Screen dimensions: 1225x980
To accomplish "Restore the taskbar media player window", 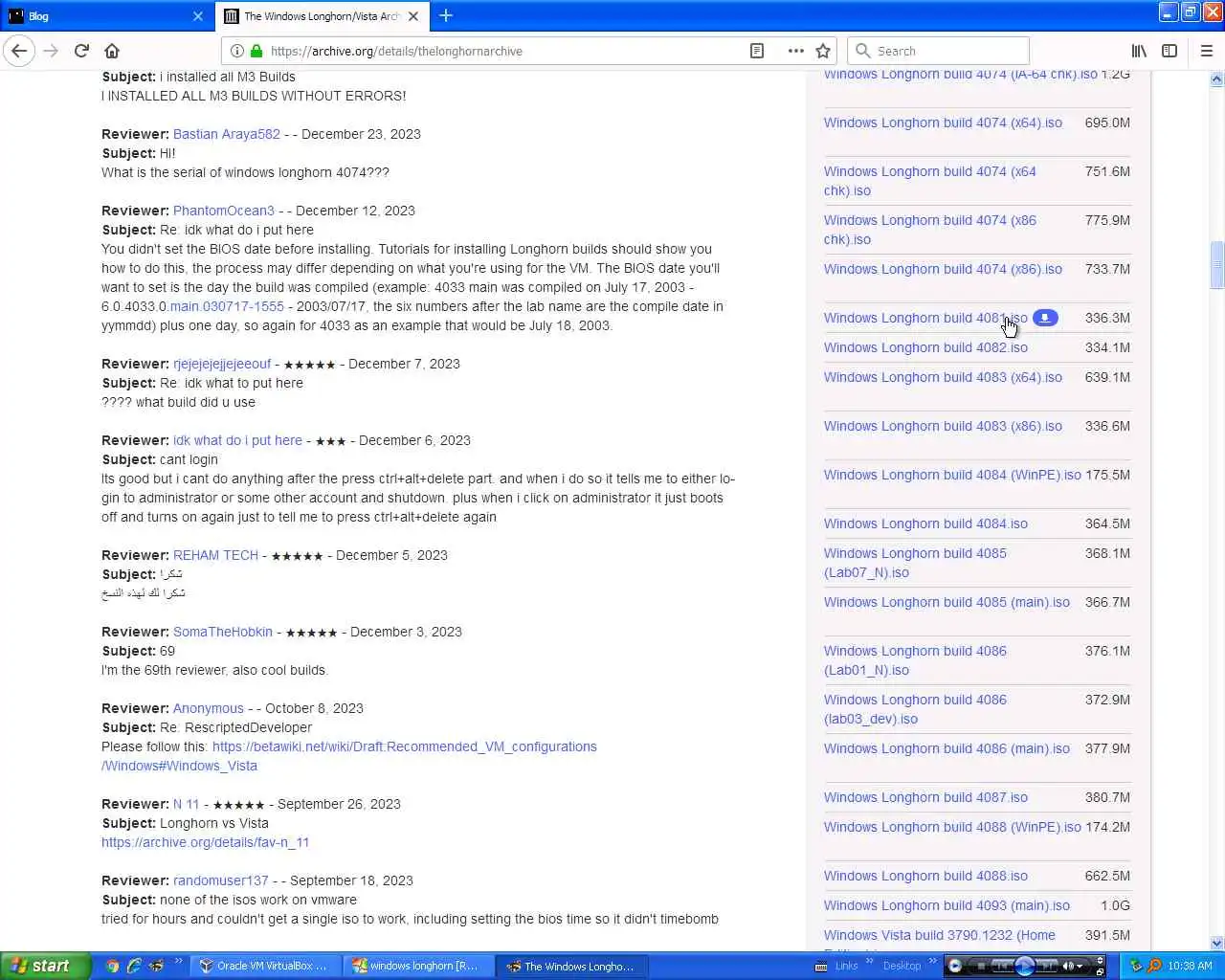I will (x=1101, y=972).
